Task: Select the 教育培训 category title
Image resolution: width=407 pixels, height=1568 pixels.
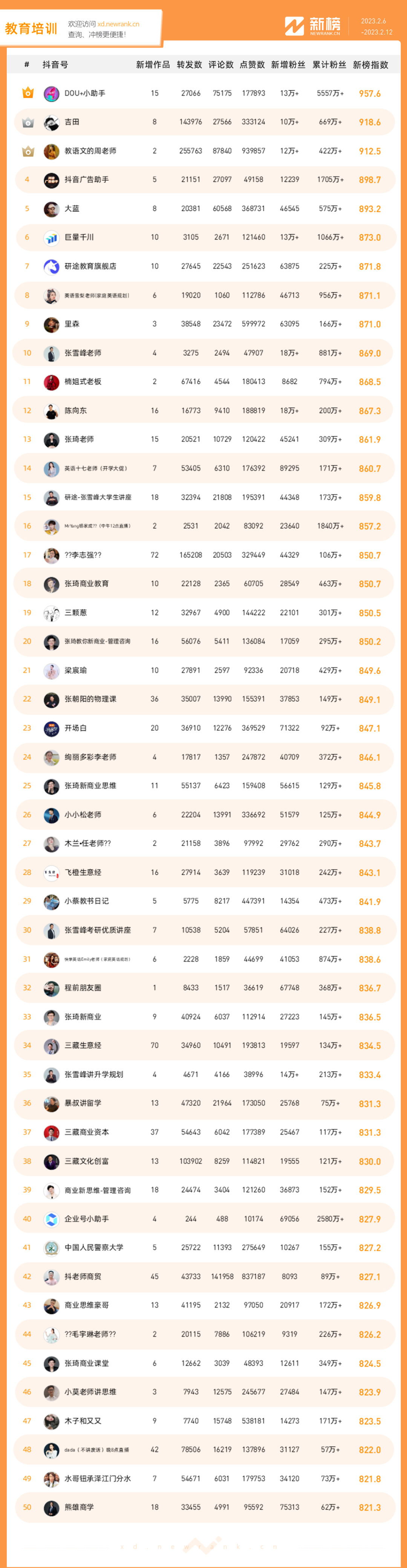Action: [31, 29]
